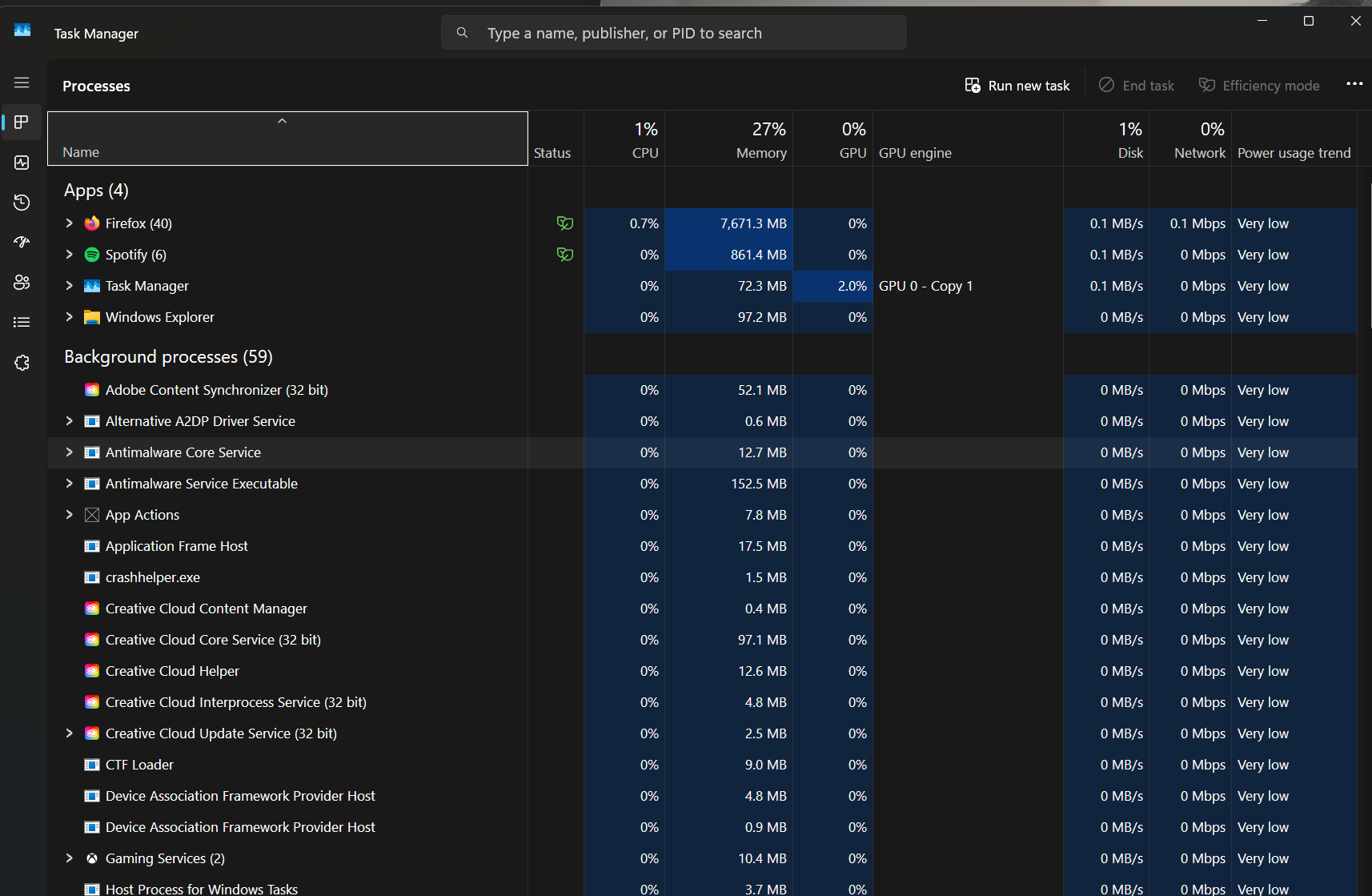1372x896 pixels.
Task: Click the Spotify app icon
Action: pyautogui.click(x=92, y=255)
